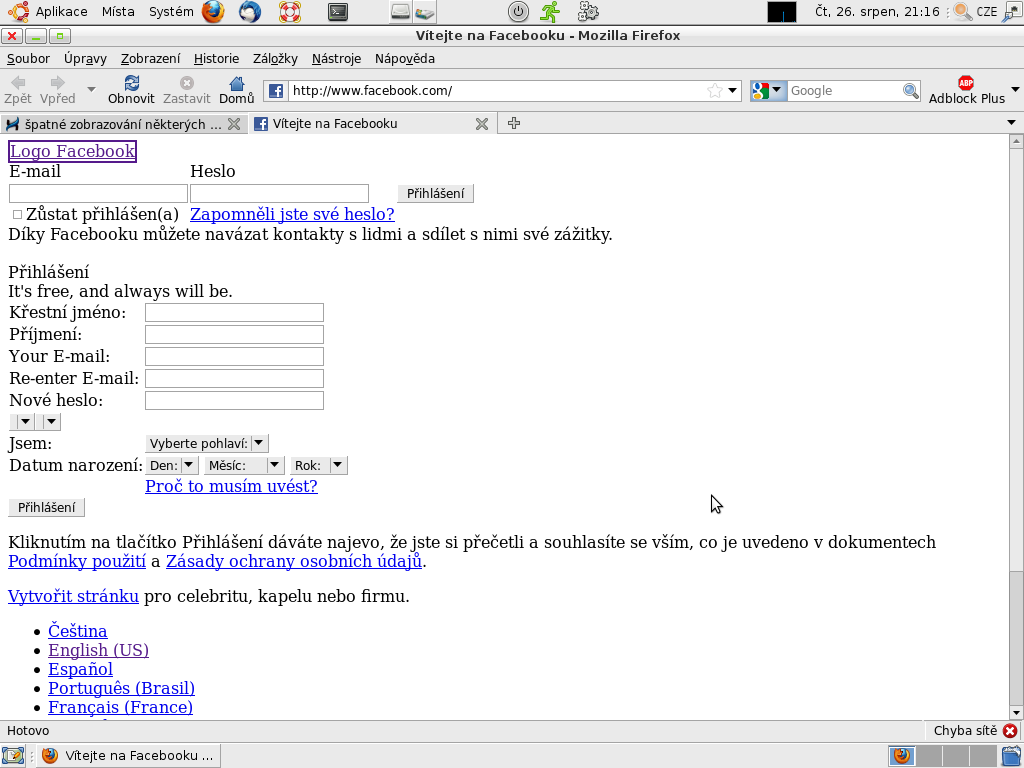Screen dimensions: 1024x768
Task: Open the Měsíc birth month dropdown
Action: (244, 466)
